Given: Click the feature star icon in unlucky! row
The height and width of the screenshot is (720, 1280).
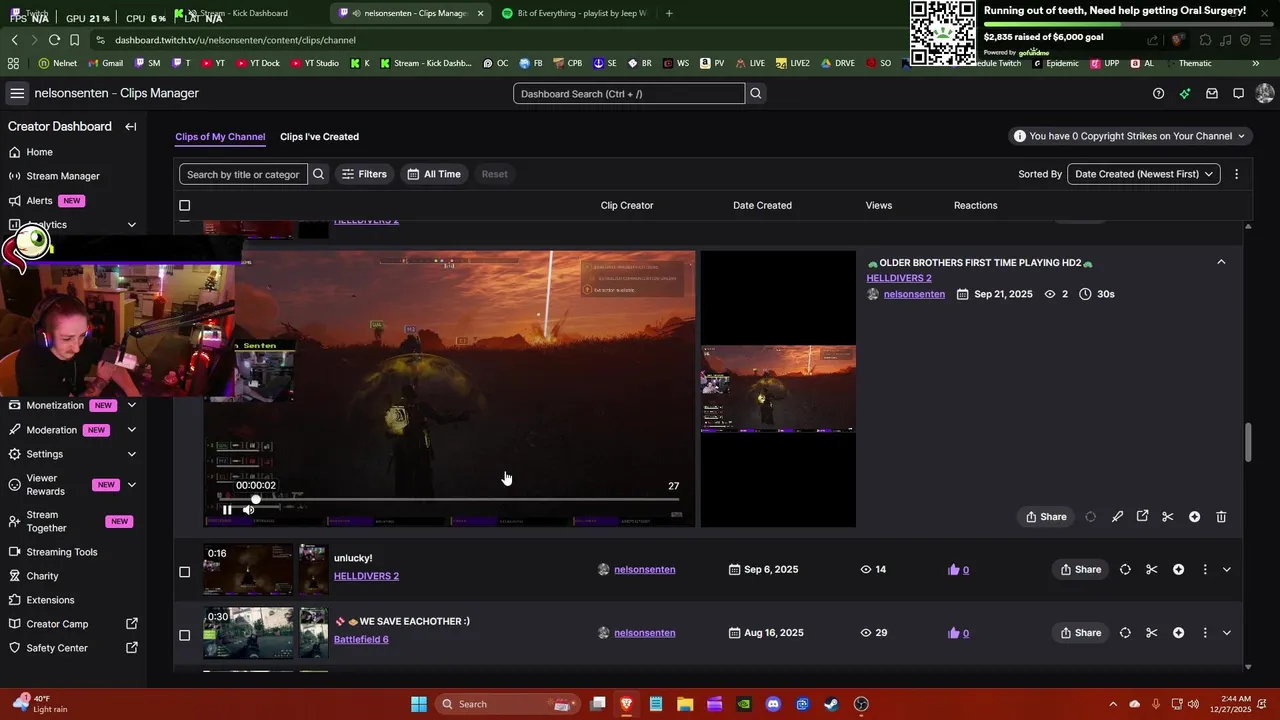Looking at the screenshot, I should coord(1178,570).
